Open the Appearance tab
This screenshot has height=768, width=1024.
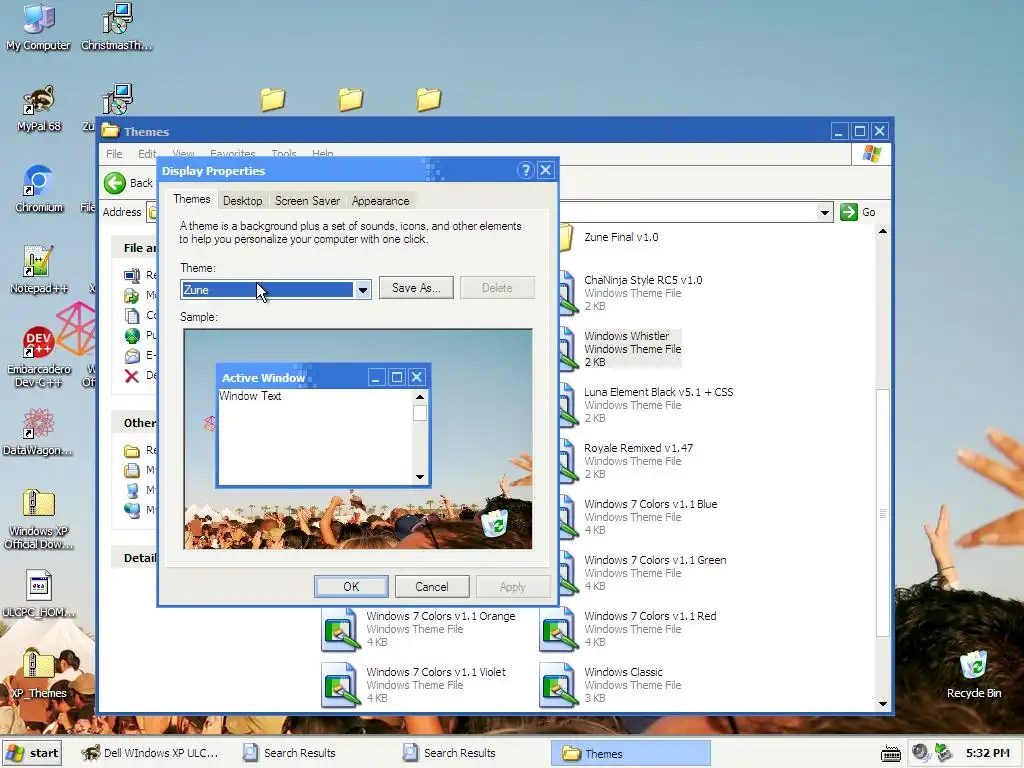click(380, 201)
